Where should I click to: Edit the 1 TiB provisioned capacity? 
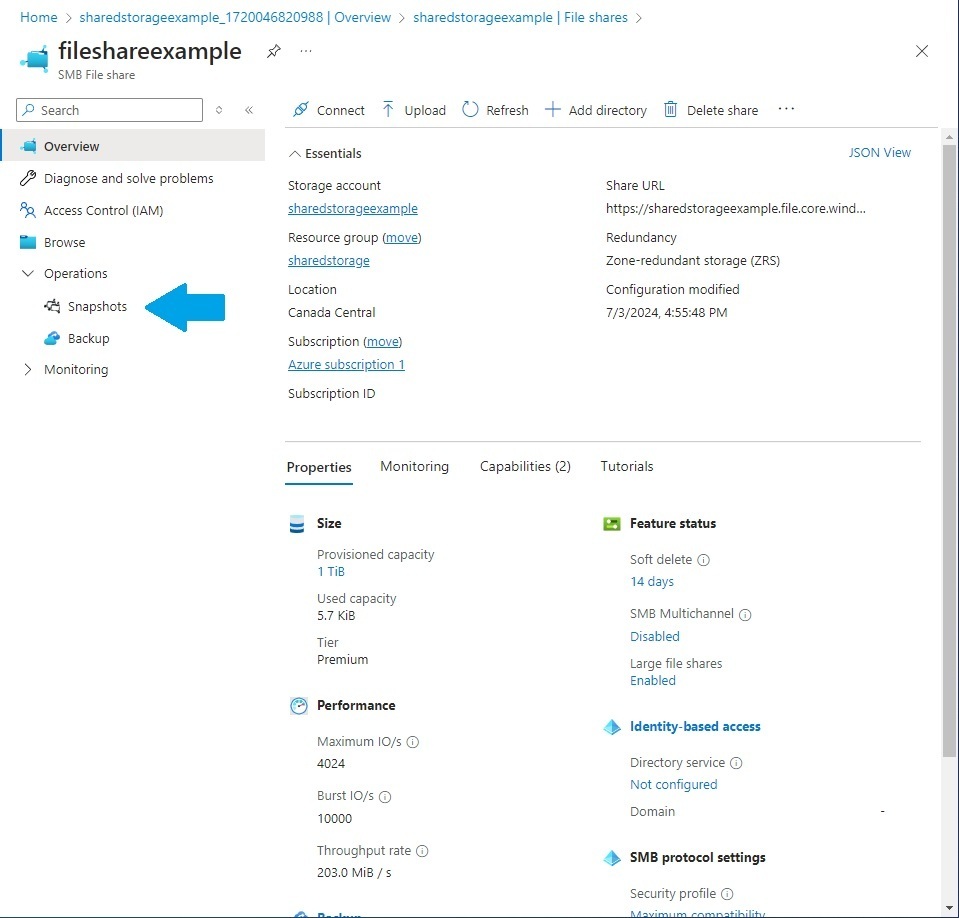click(331, 571)
